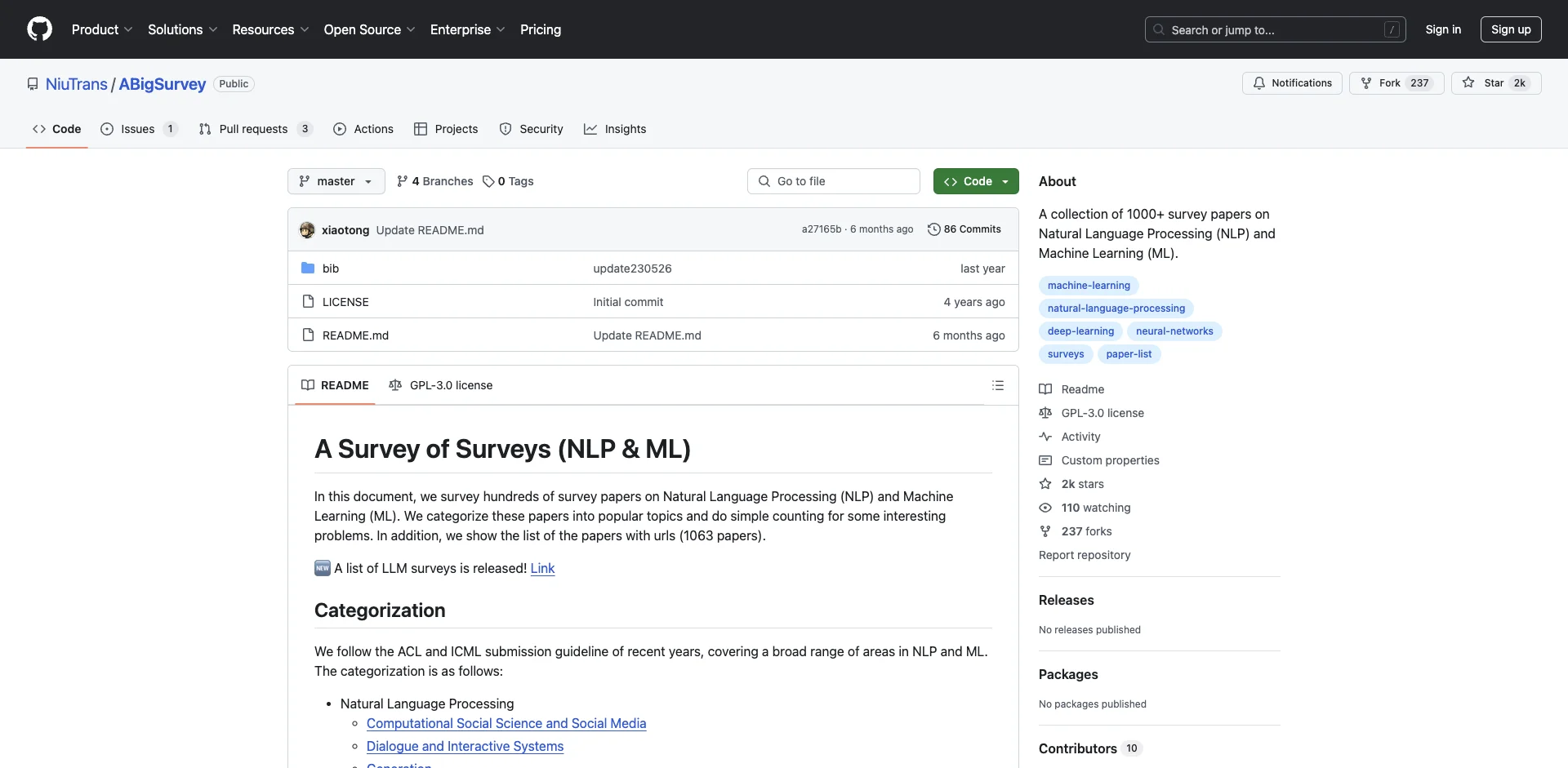Viewport: 1568px width, 768px height.
Task: Open the Product dropdown menu
Action: (x=102, y=29)
